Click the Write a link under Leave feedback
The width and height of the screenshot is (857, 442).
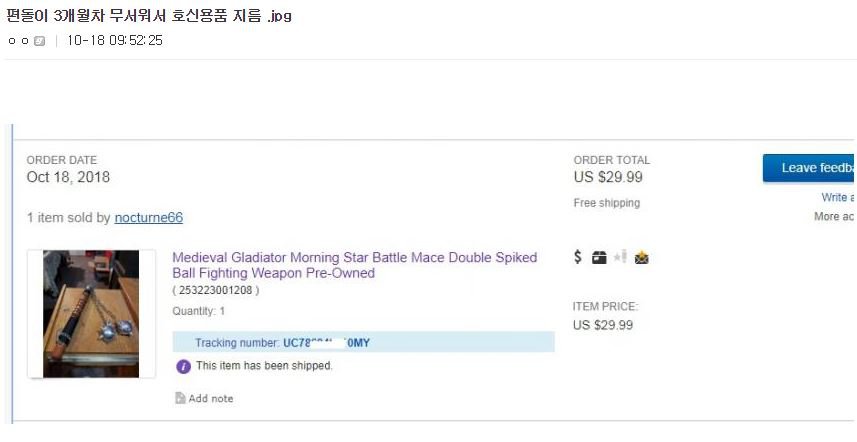837,198
